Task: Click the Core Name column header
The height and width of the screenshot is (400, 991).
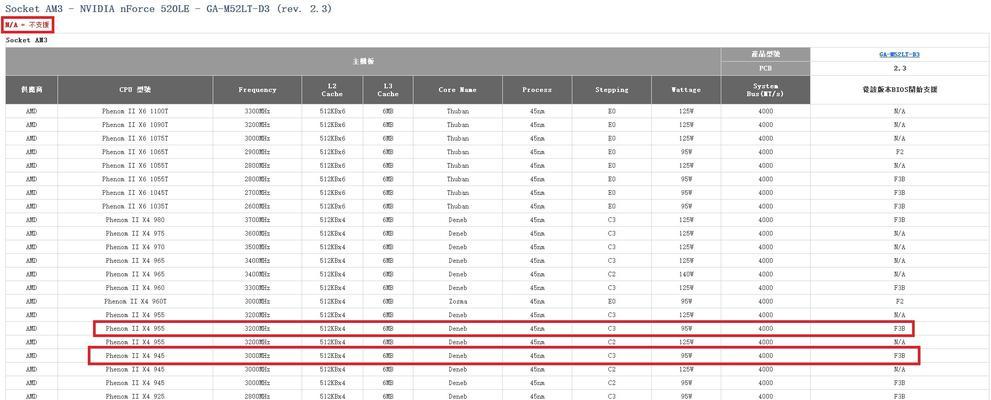Action: 458,90
